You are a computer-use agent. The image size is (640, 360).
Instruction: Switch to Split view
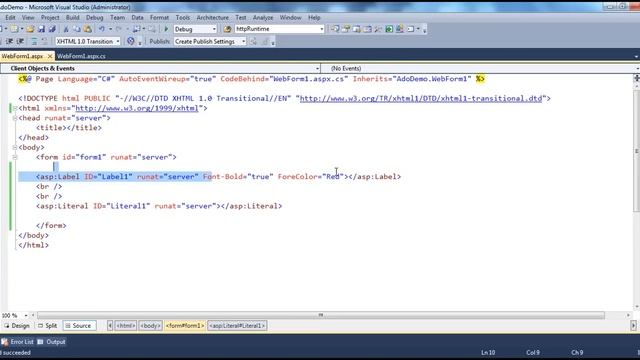coord(47,326)
